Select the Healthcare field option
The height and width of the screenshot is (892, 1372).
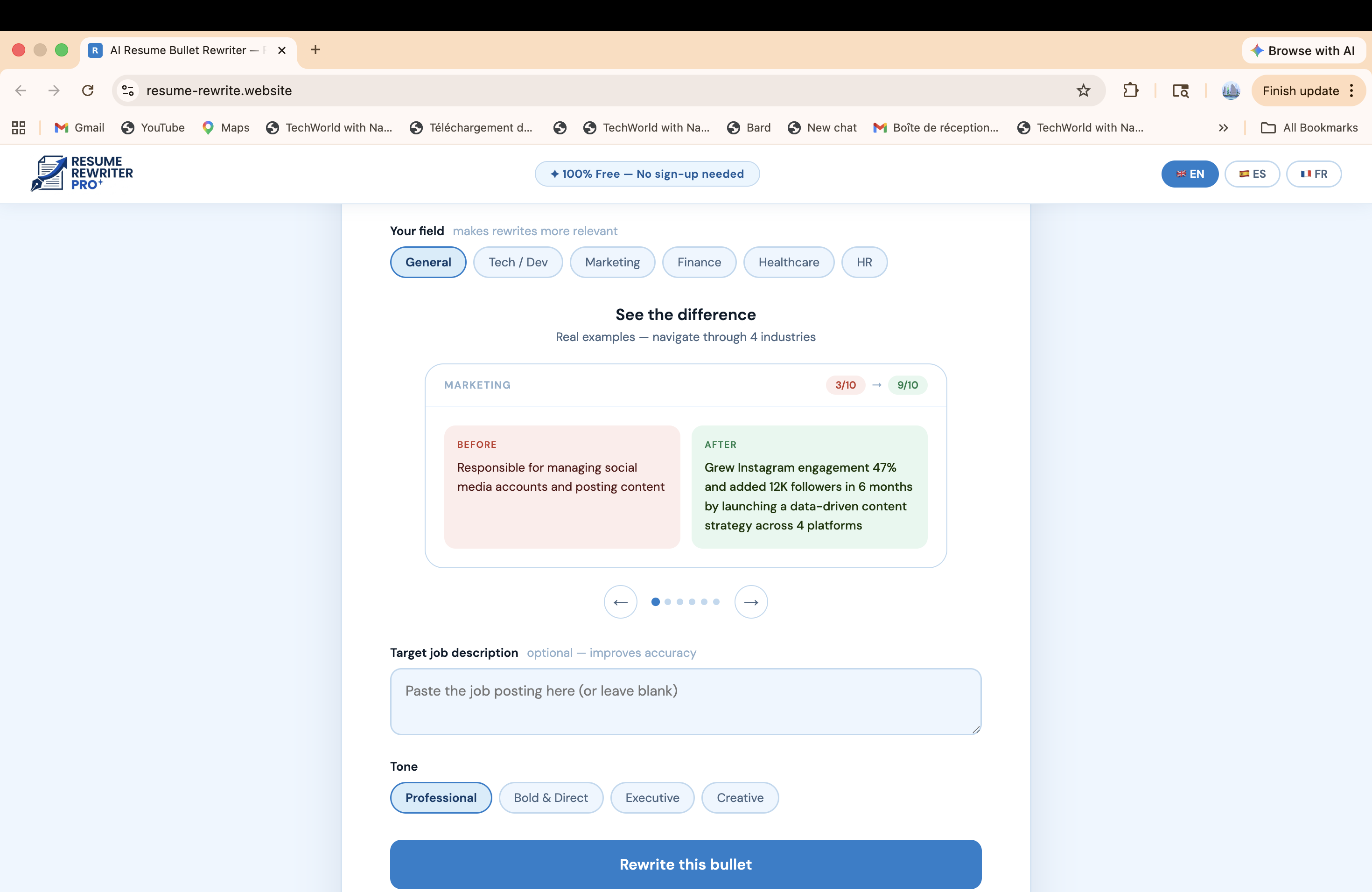[789, 262]
